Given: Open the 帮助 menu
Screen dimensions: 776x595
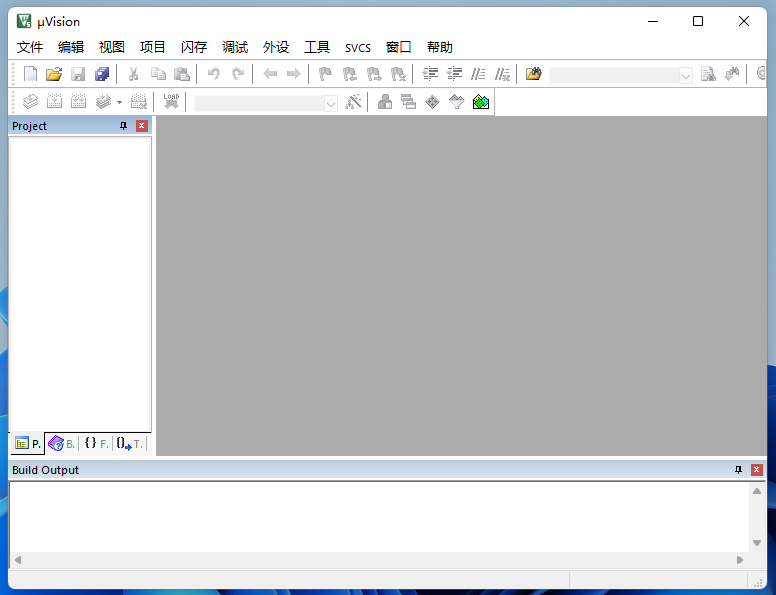Looking at the screenshot, I should pos(439,47).
